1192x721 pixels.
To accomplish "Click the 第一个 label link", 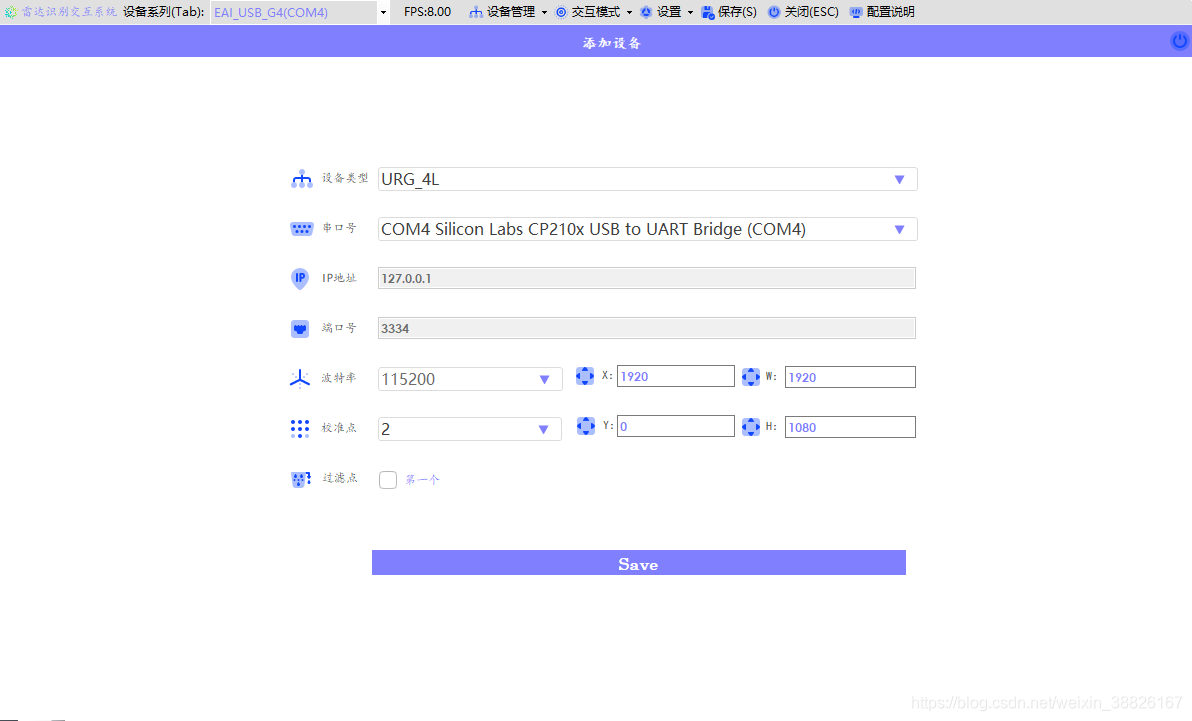I will [x=422, y=480].
